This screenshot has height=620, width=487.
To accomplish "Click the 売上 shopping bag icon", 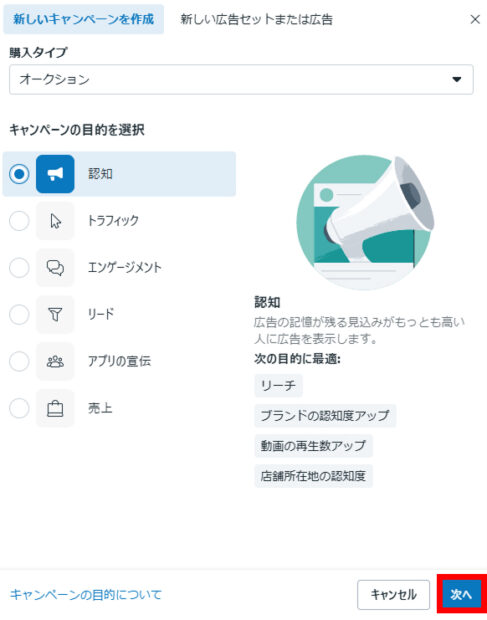I will click(55, 408).
